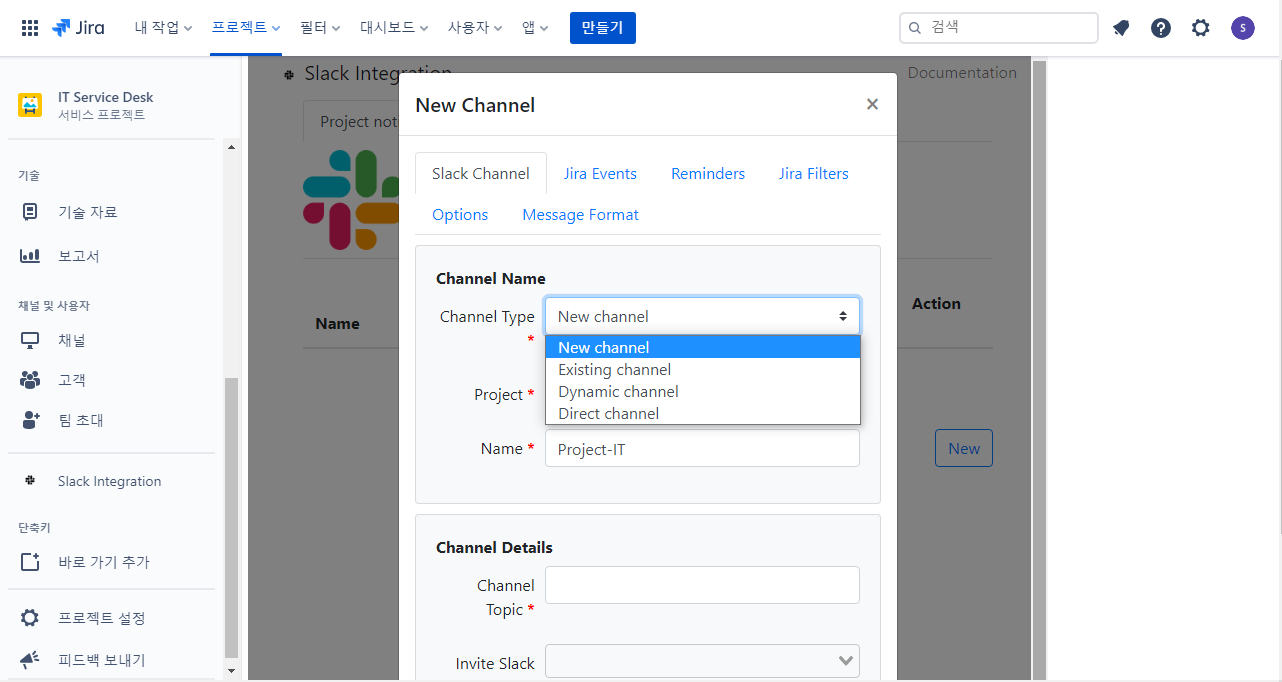This screenshot has height=682, width=1282.
Task: Open the Message Format tab
Action: tap(580, 215)
